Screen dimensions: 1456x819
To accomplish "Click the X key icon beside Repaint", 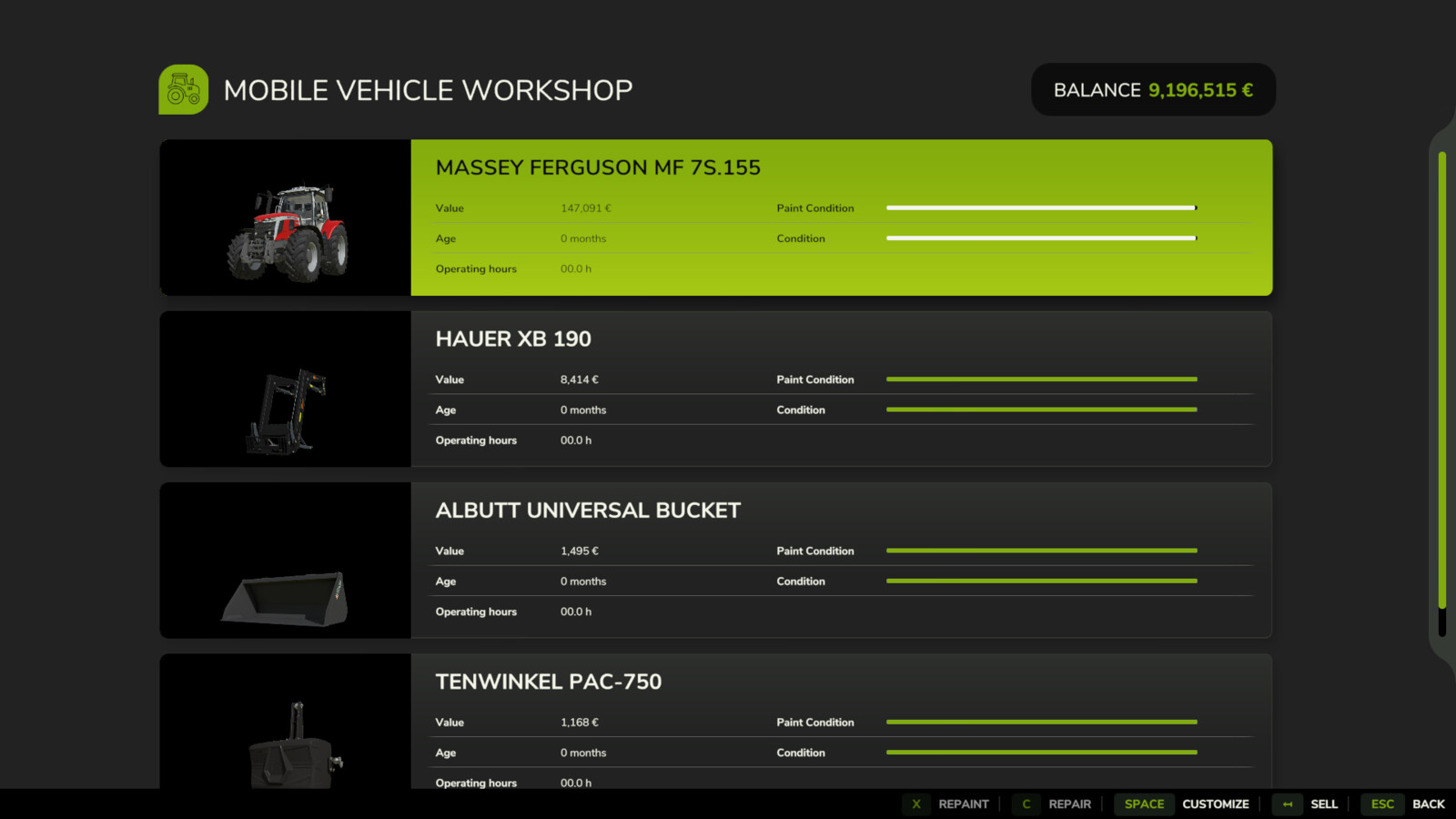I will [915, 804].
